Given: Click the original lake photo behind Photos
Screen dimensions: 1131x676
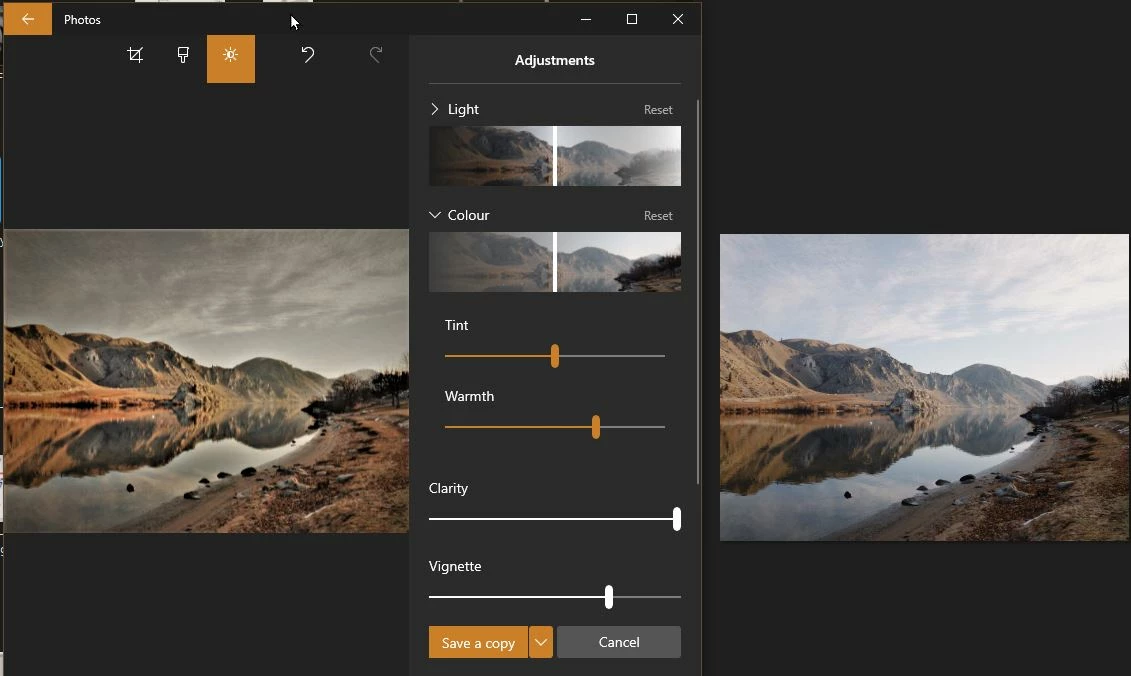Looking at the screenshot, I should point(925,387).
